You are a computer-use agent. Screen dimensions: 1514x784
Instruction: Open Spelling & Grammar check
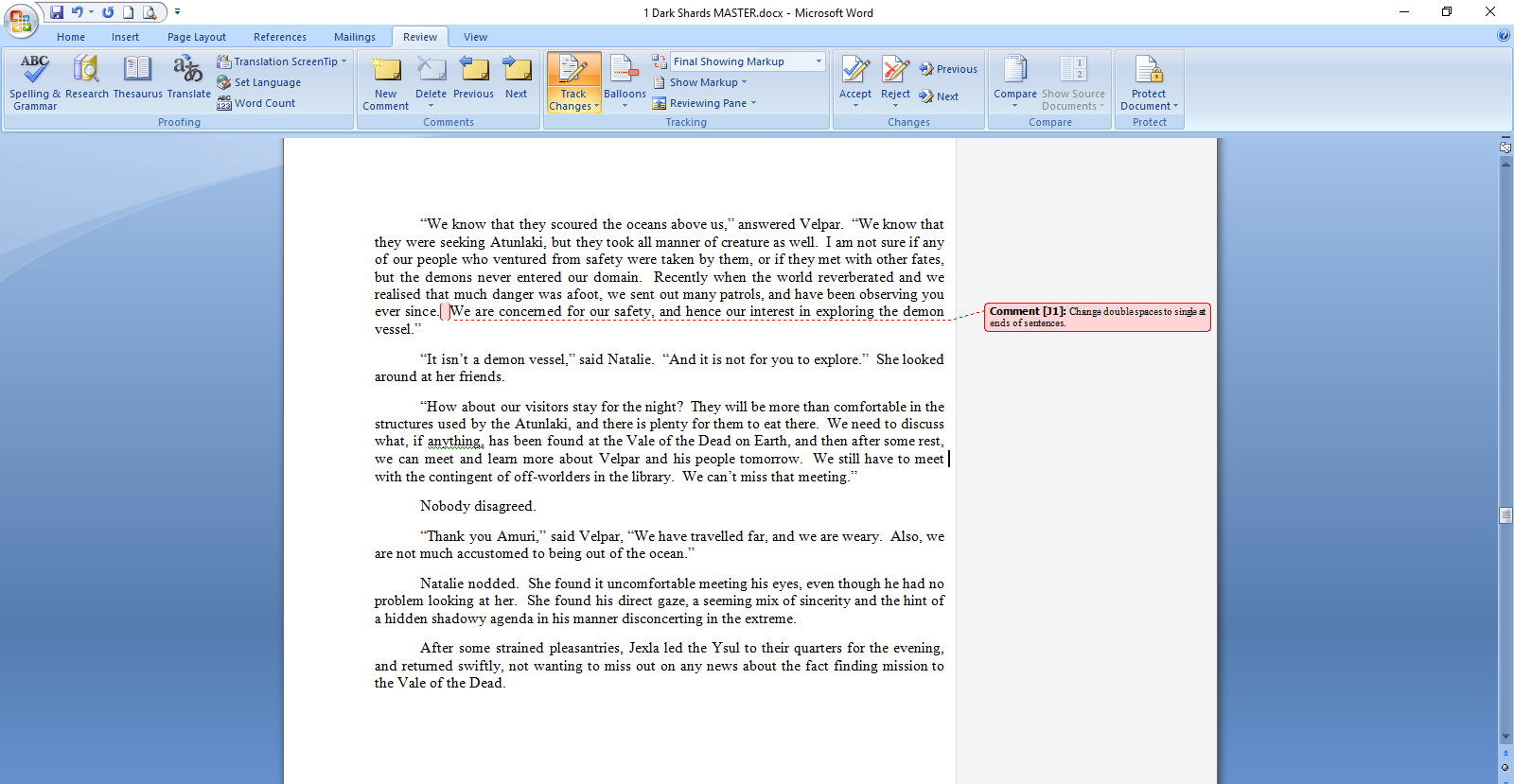pyautogui.click(x=35, y=81)
